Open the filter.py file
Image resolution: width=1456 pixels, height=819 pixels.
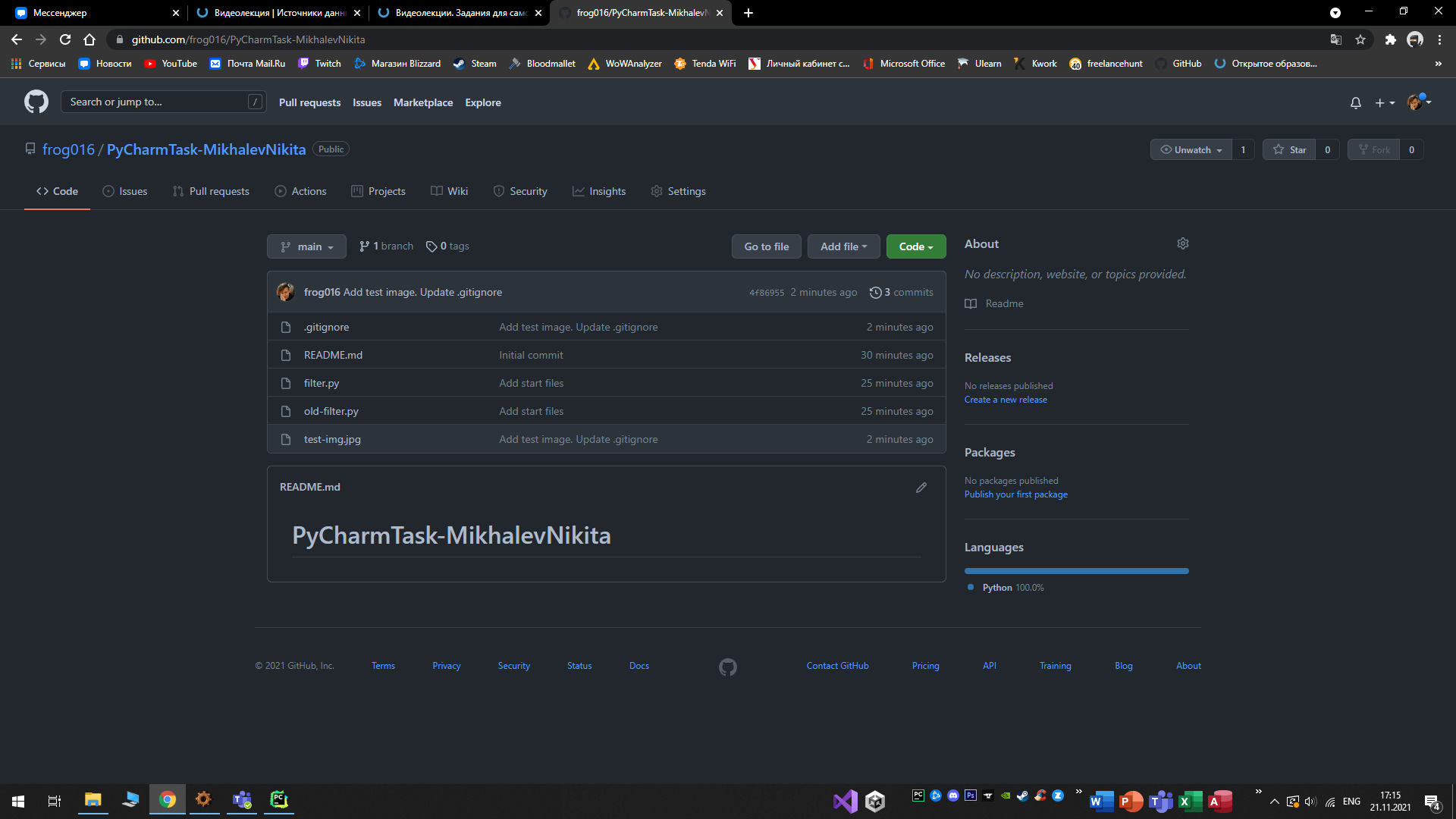[322, 383]
